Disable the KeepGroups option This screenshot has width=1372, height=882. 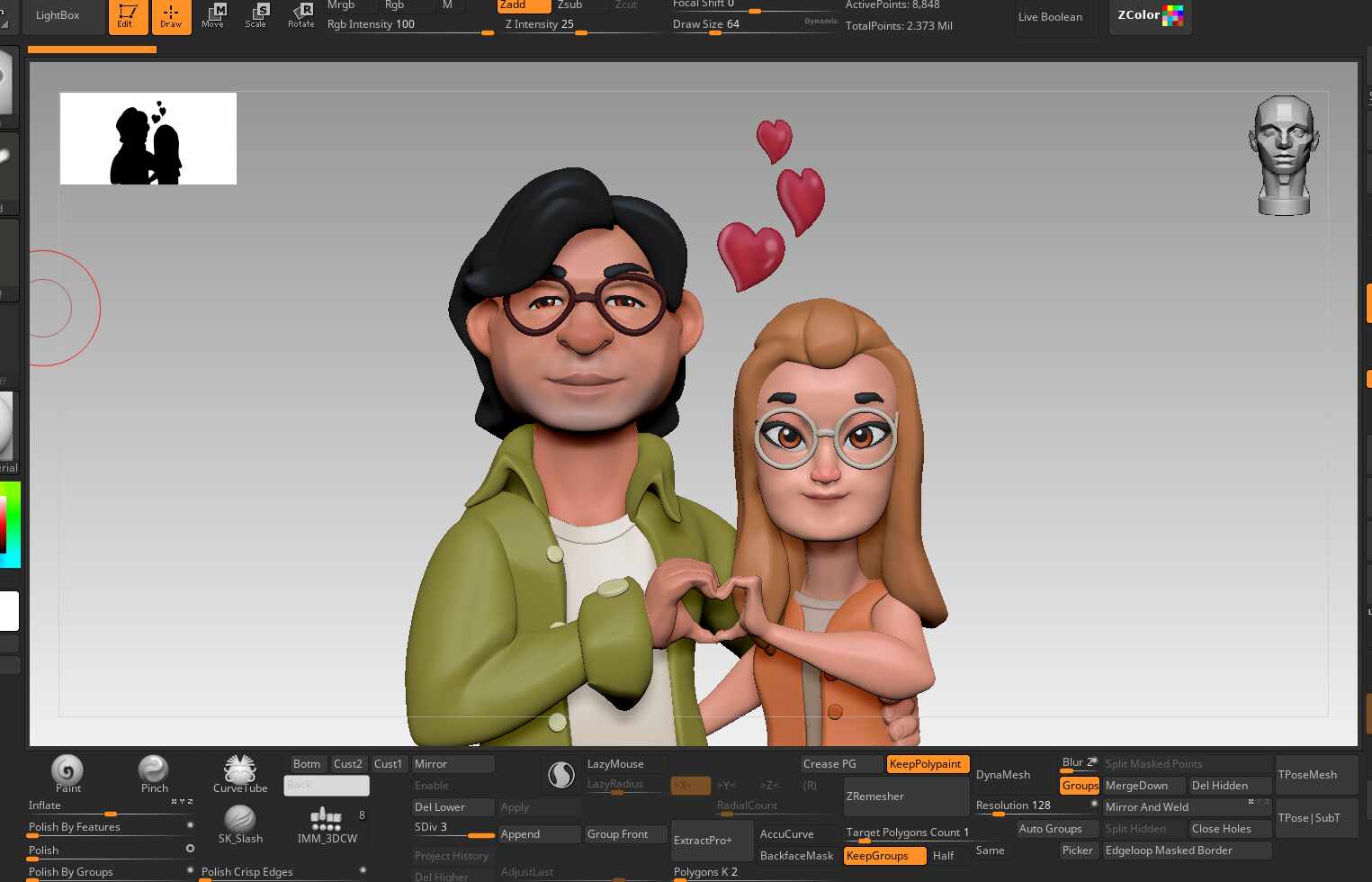883,856
